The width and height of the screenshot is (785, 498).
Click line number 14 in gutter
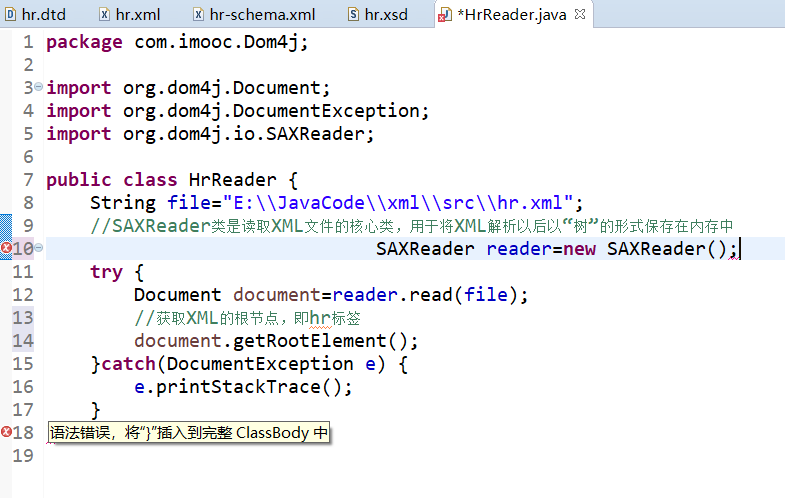(23, 341)
